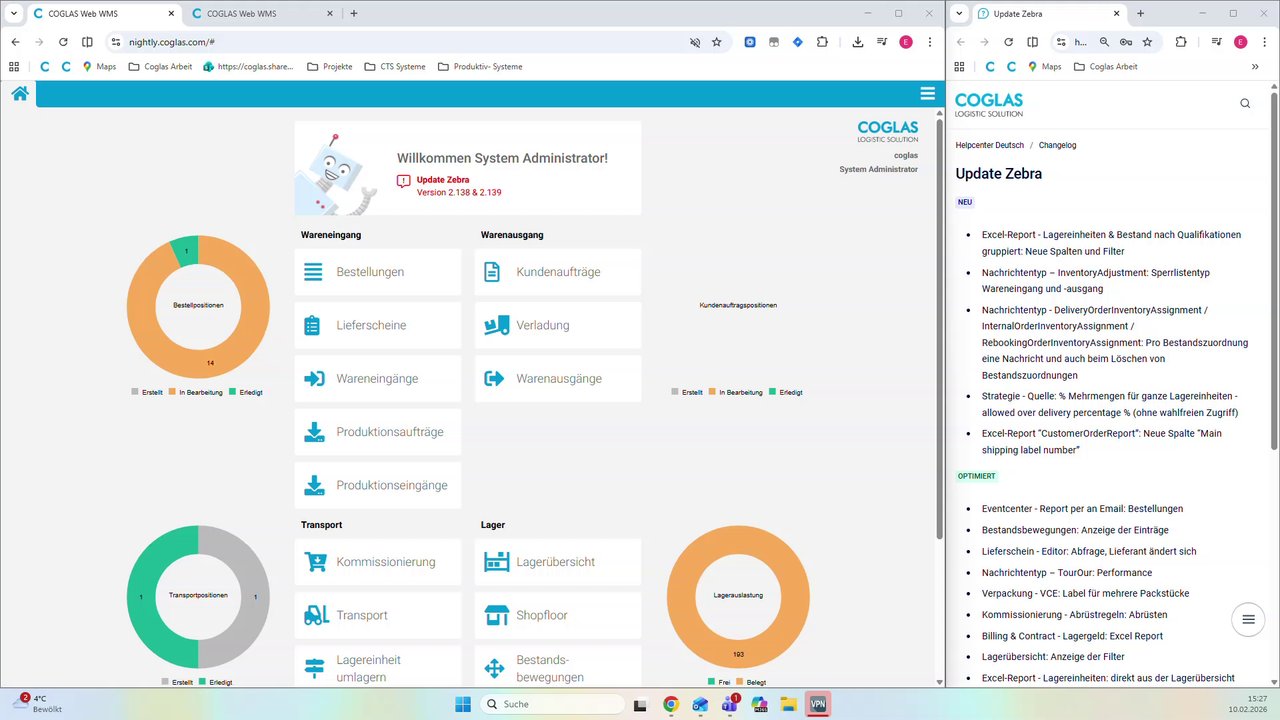Screen dimensions: 1280x720
Task: Click the home icon in the COGLAS header
Action: click(20, 94)
